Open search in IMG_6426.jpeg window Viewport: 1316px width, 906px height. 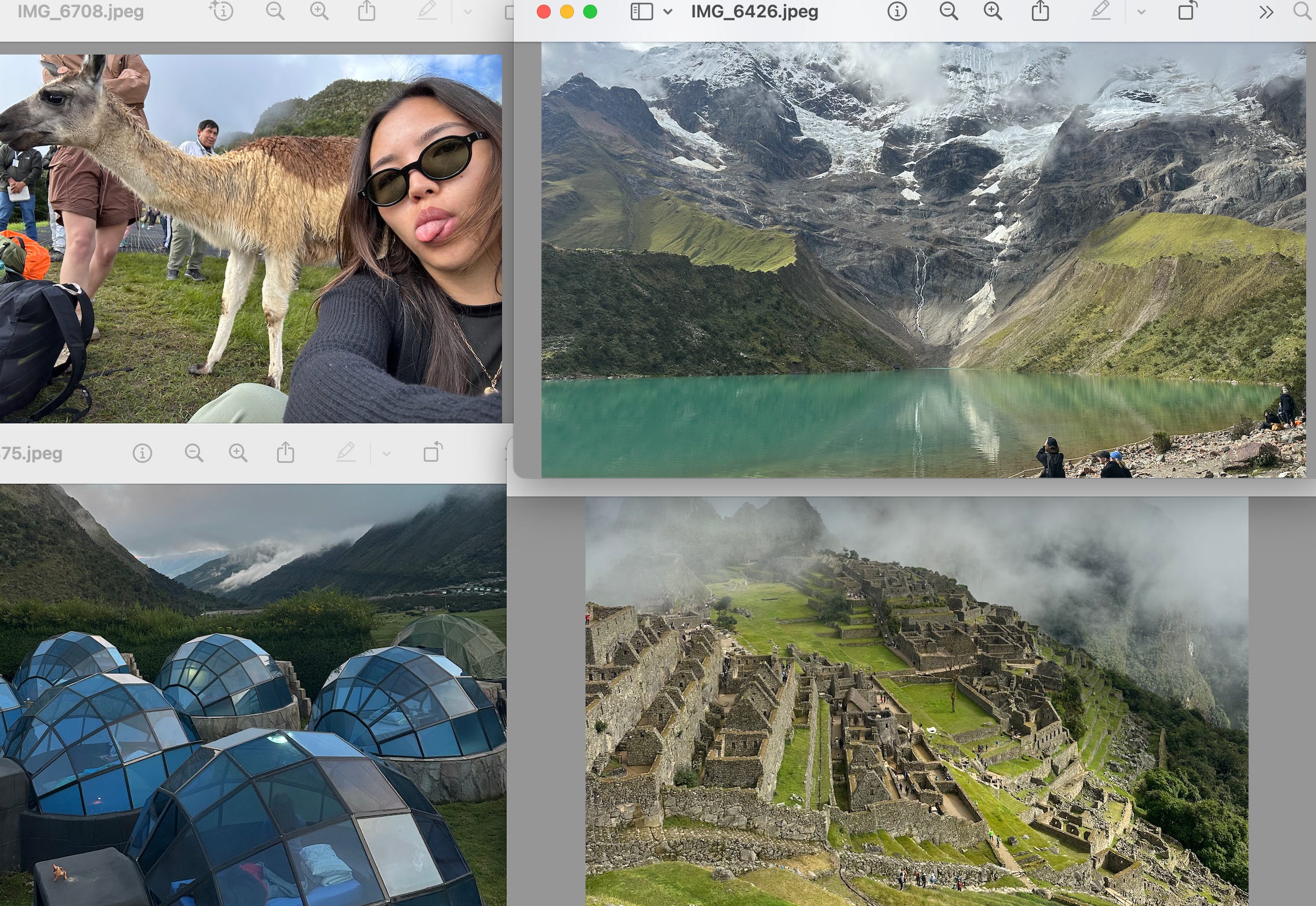point(1302,12)
